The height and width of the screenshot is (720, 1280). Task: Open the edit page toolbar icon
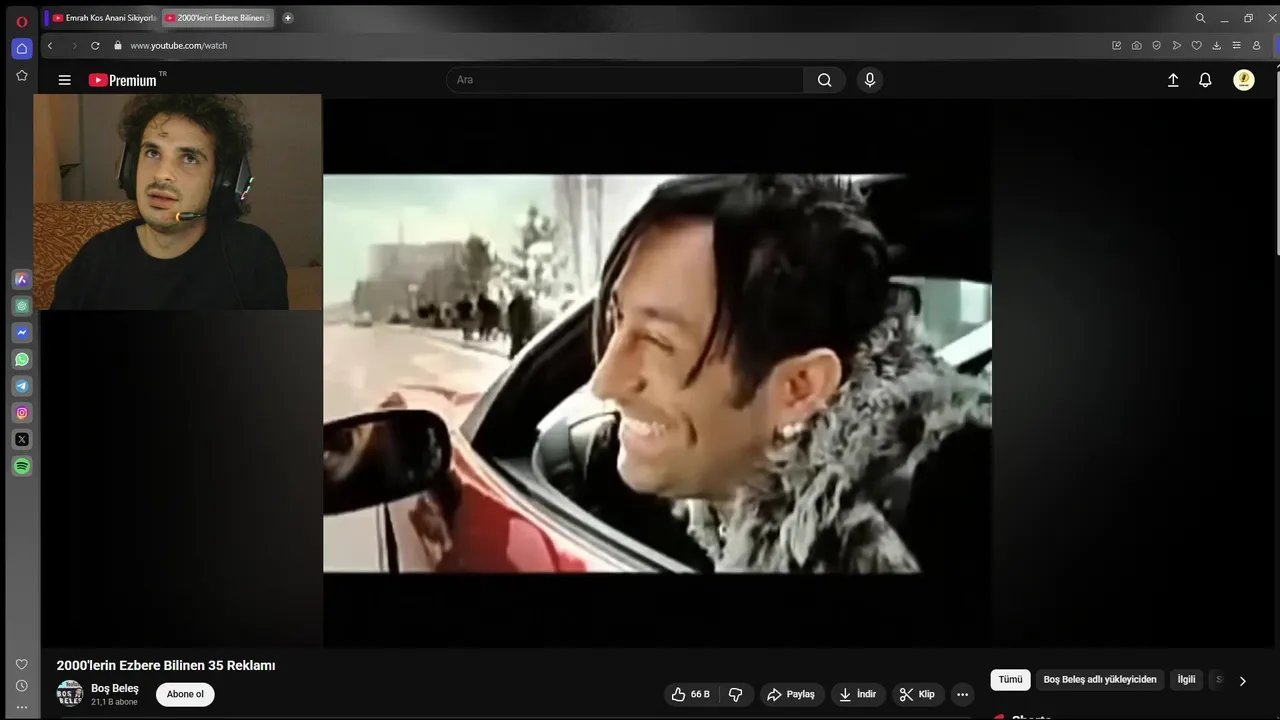(x=1117, y=45)
